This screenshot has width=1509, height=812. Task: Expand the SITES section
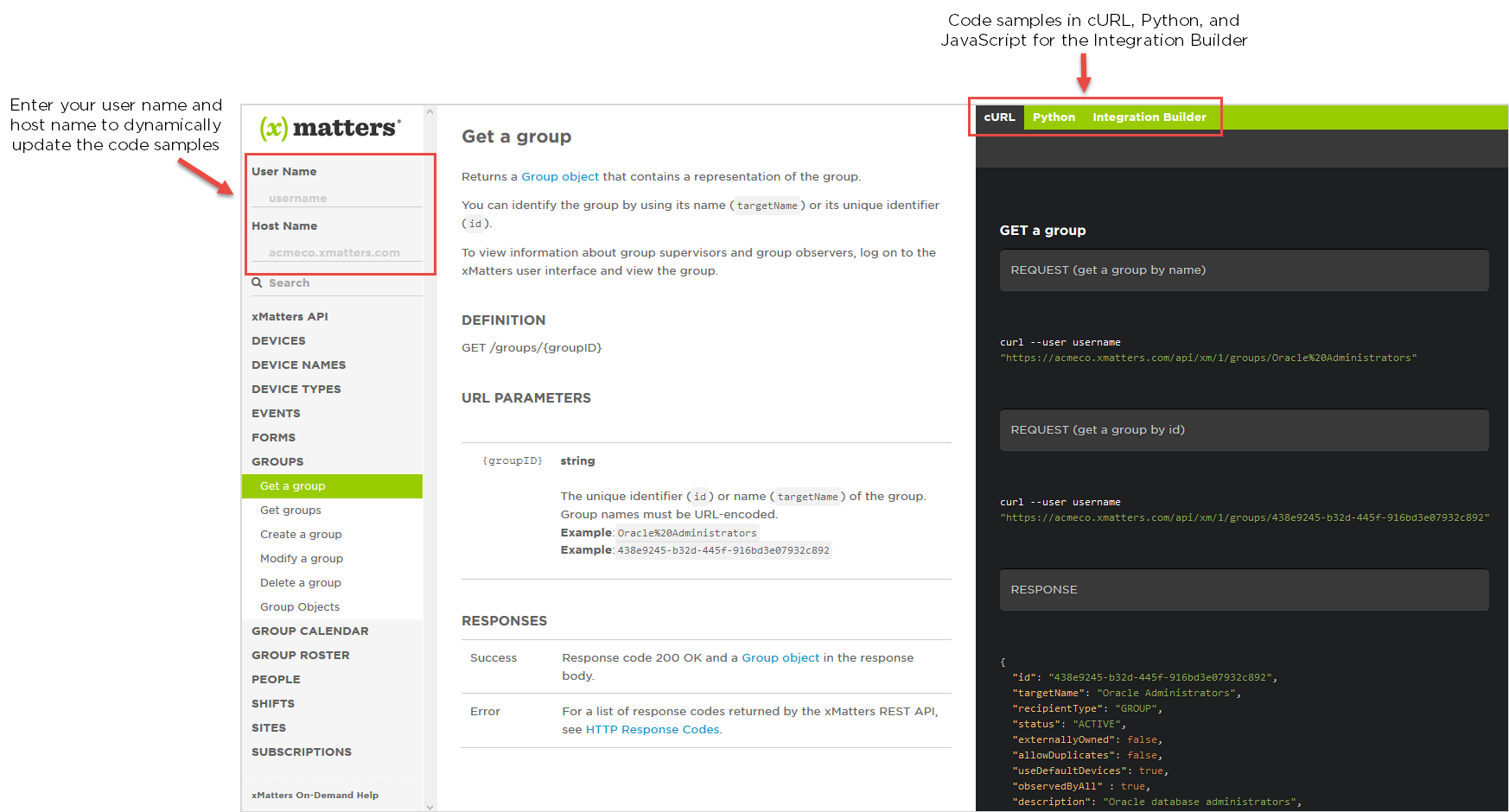[x=269, y=728]
